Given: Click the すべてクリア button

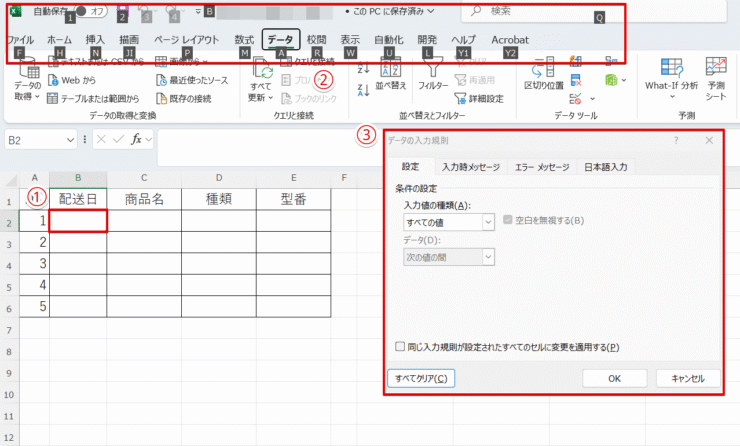Looking at the screenshot, I should coord(421,379).
